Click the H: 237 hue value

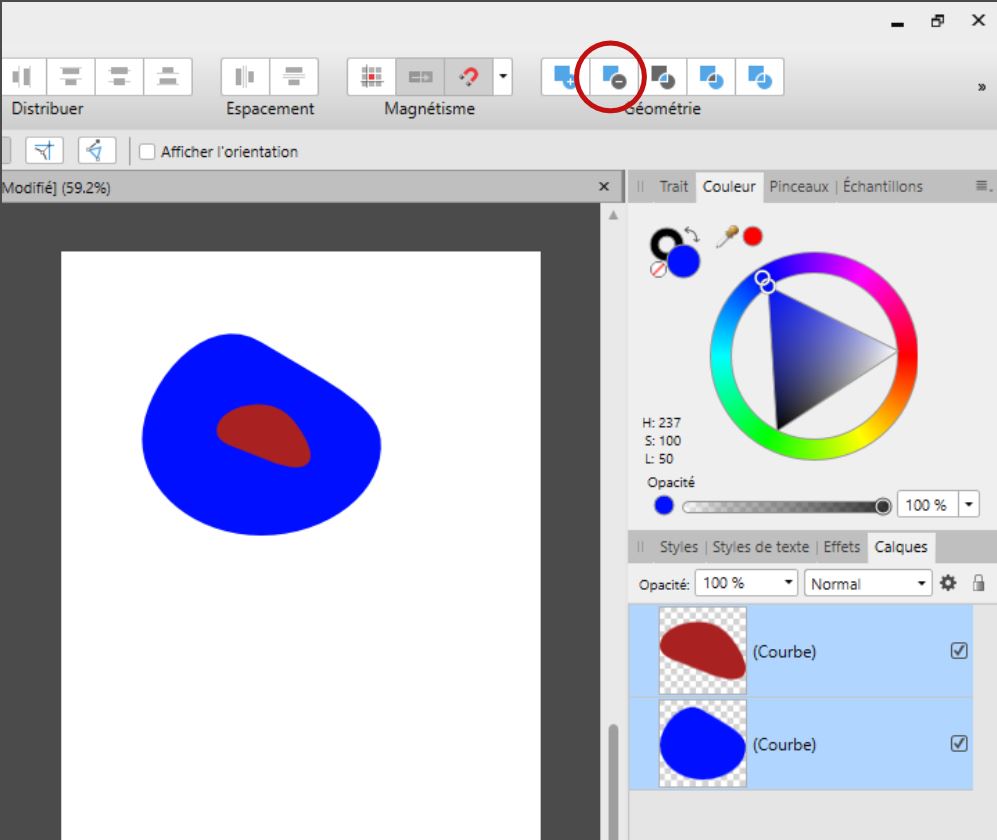pos(661,423)
